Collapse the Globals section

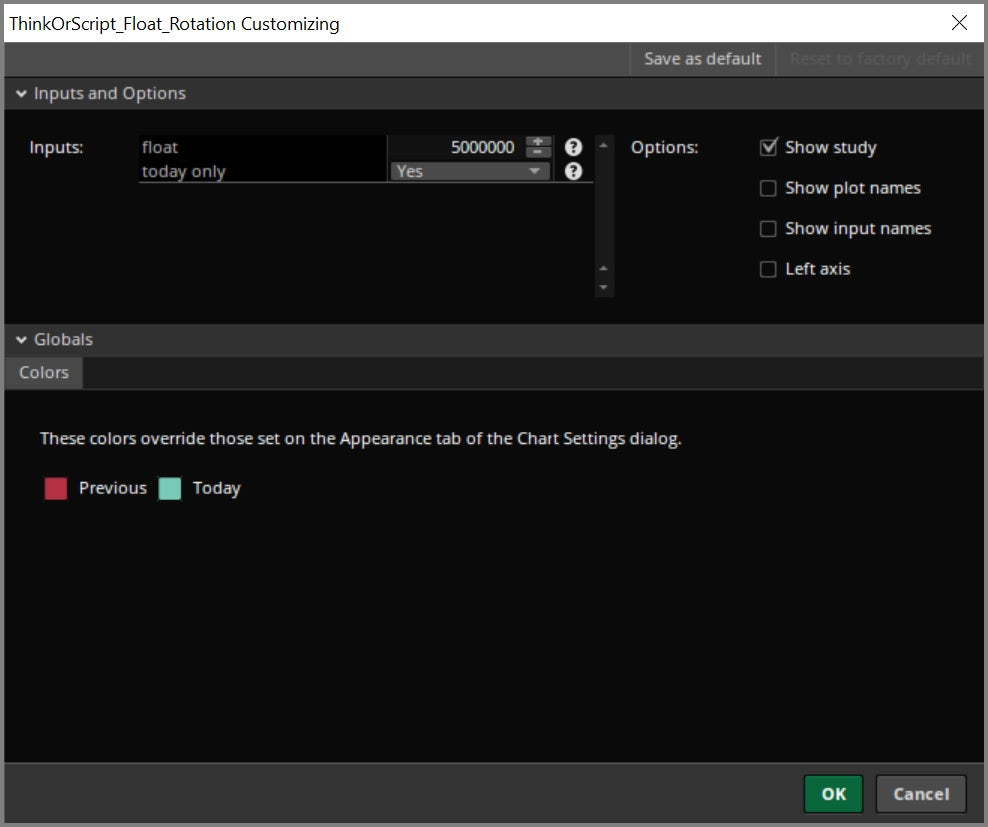pyautogui.click(x=22, y=339)
